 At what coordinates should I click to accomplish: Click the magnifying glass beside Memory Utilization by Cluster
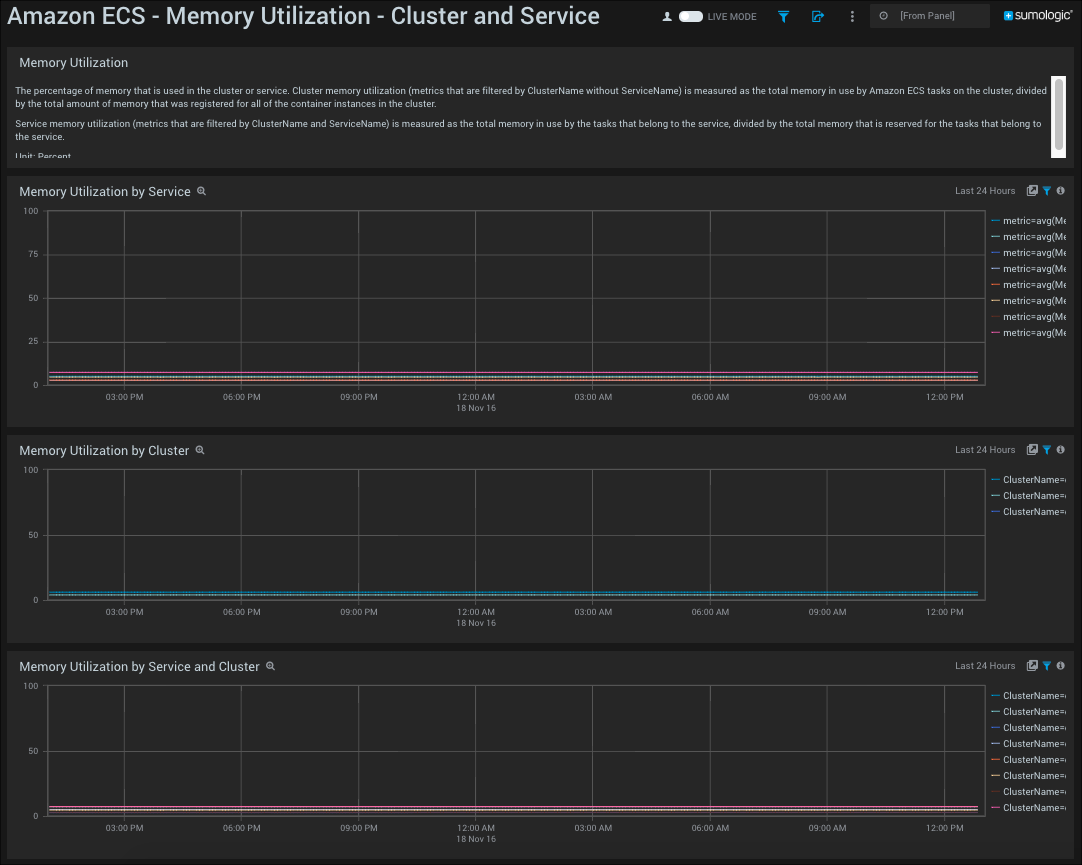point(200,450)
